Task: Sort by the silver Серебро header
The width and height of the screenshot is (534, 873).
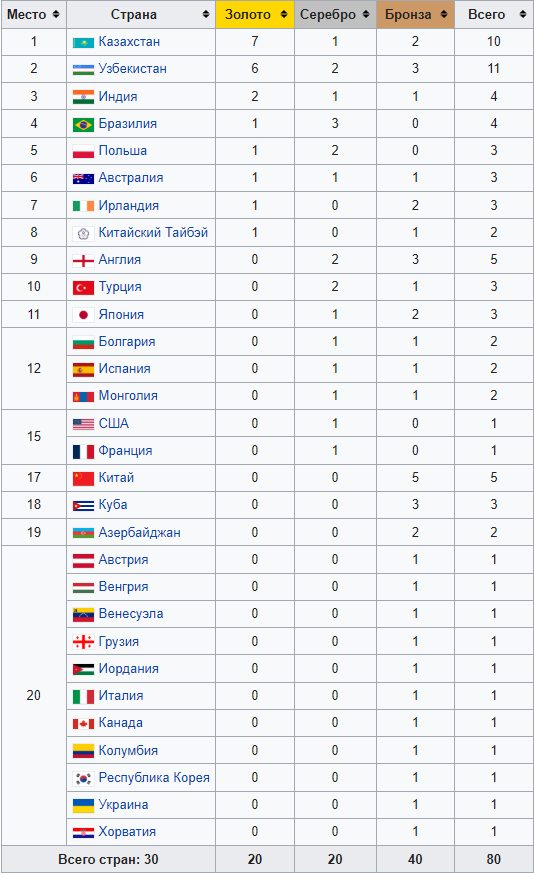Action: point(335,14)
